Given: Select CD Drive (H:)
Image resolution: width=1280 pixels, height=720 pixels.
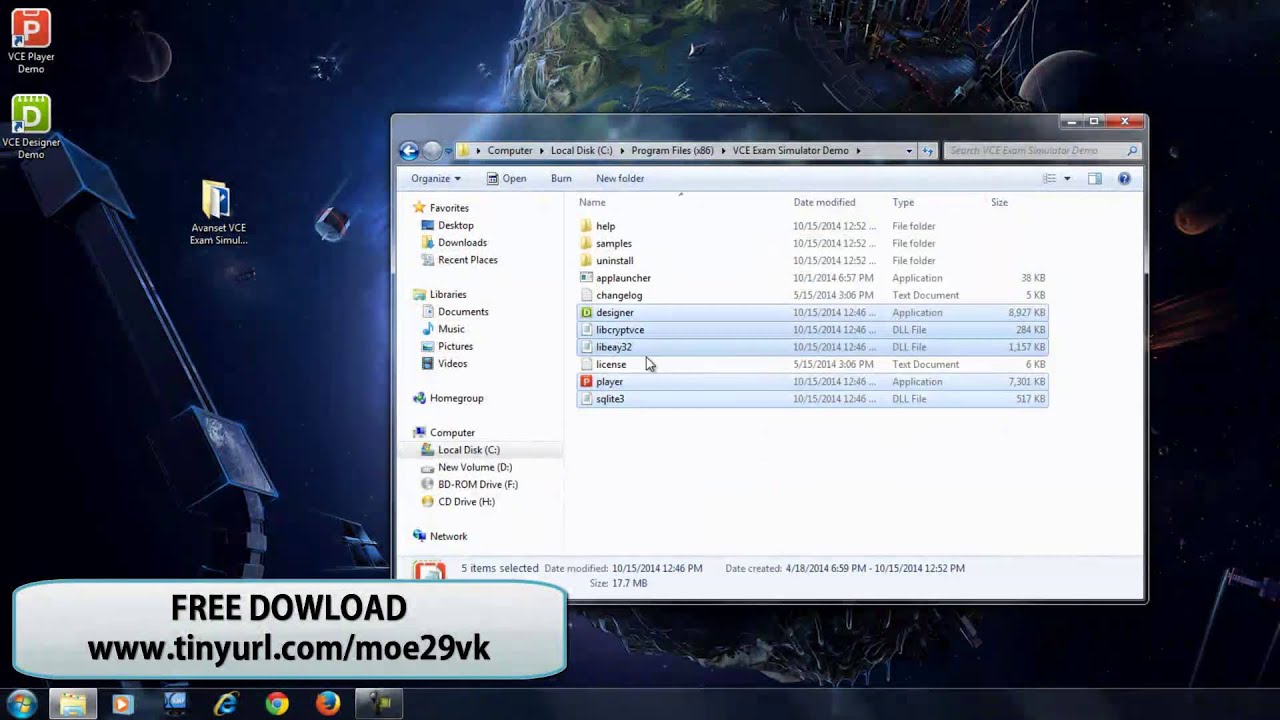Looking at the screenshot, I should [x=466, y=502].
